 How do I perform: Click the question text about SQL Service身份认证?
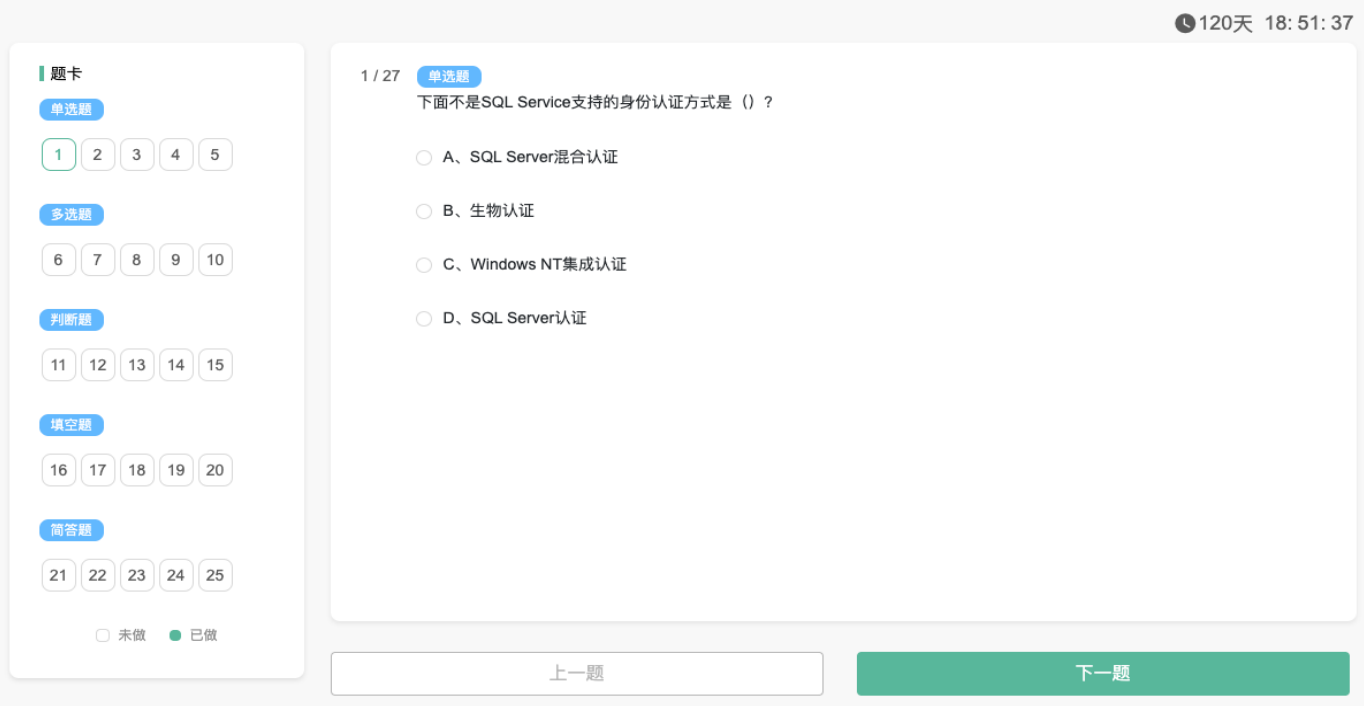595,102
